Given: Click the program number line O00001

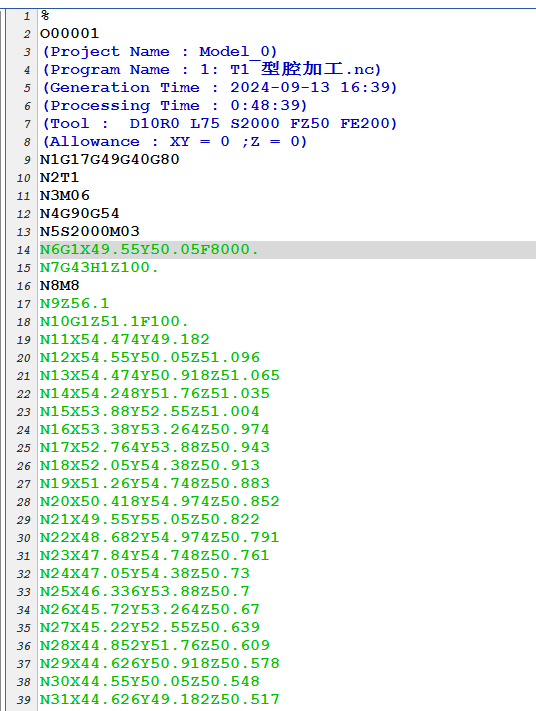Looking at the screenshot, I should 69,34.
